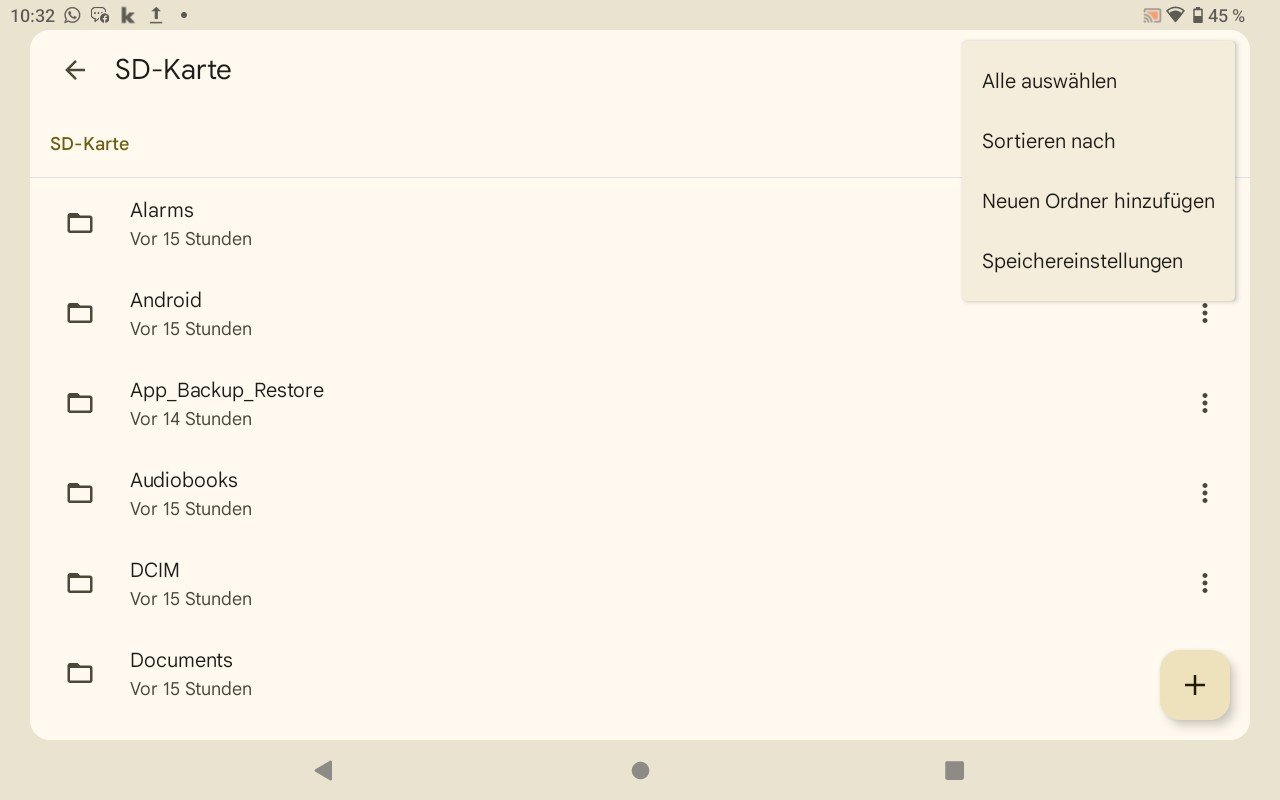Open three-dot menu for DCIM folder

point(1204,583)
